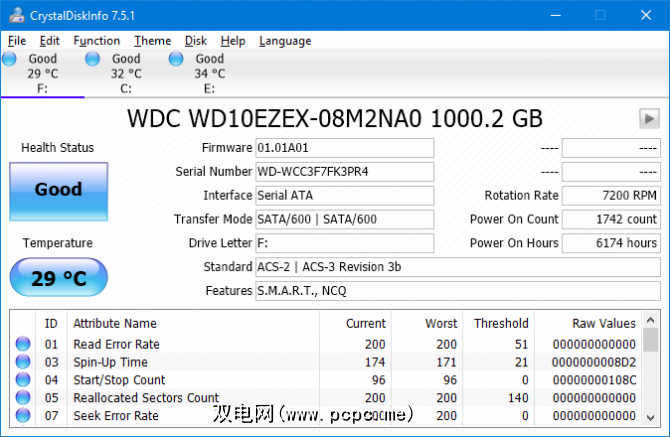Screen dimensions: 670x437
Task: Click scroll down arrow in attribute list
Action: point(650,417)
